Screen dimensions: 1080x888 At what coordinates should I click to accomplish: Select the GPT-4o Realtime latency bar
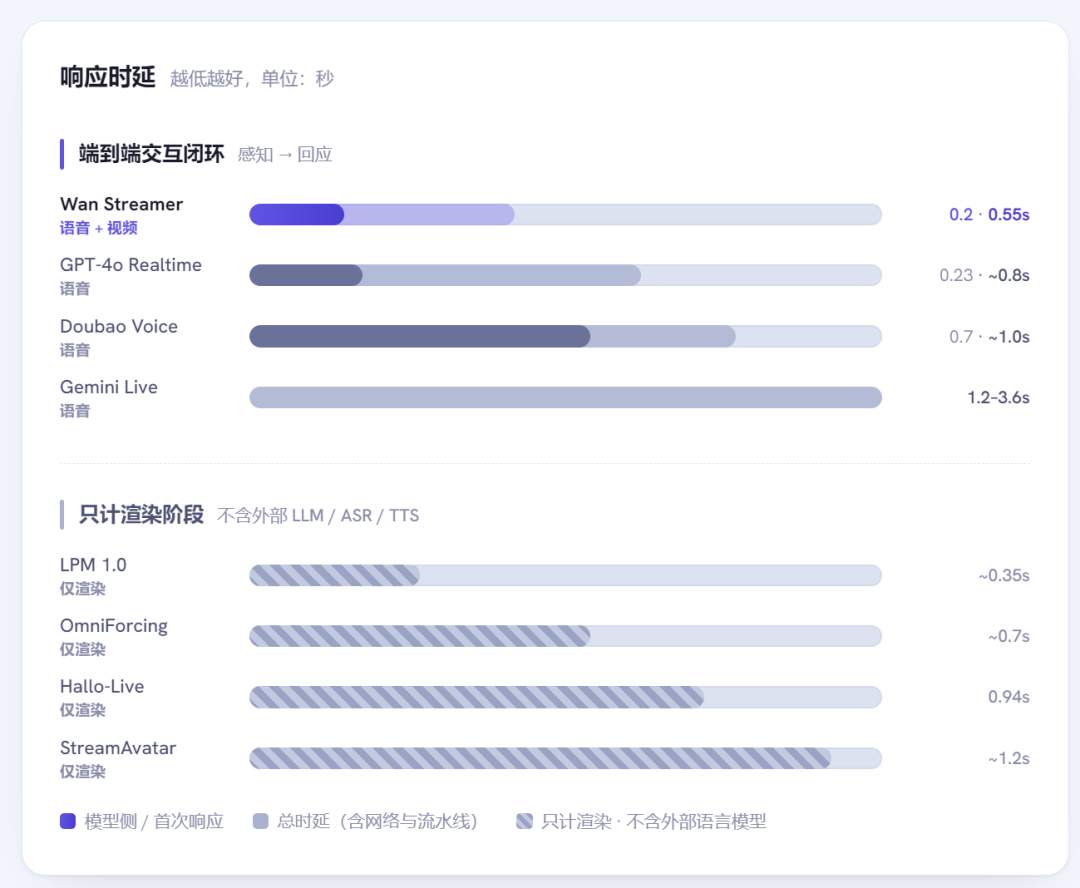coord(565,276)
